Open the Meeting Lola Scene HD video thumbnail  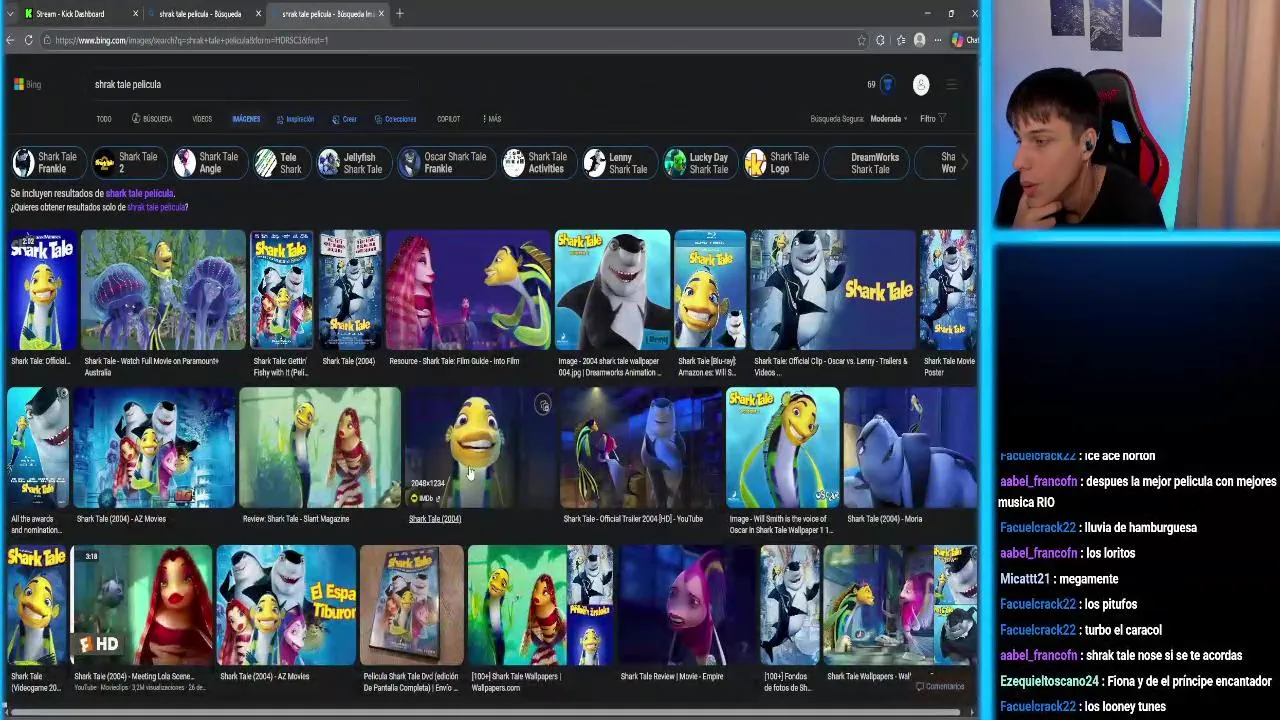point(142,605)
